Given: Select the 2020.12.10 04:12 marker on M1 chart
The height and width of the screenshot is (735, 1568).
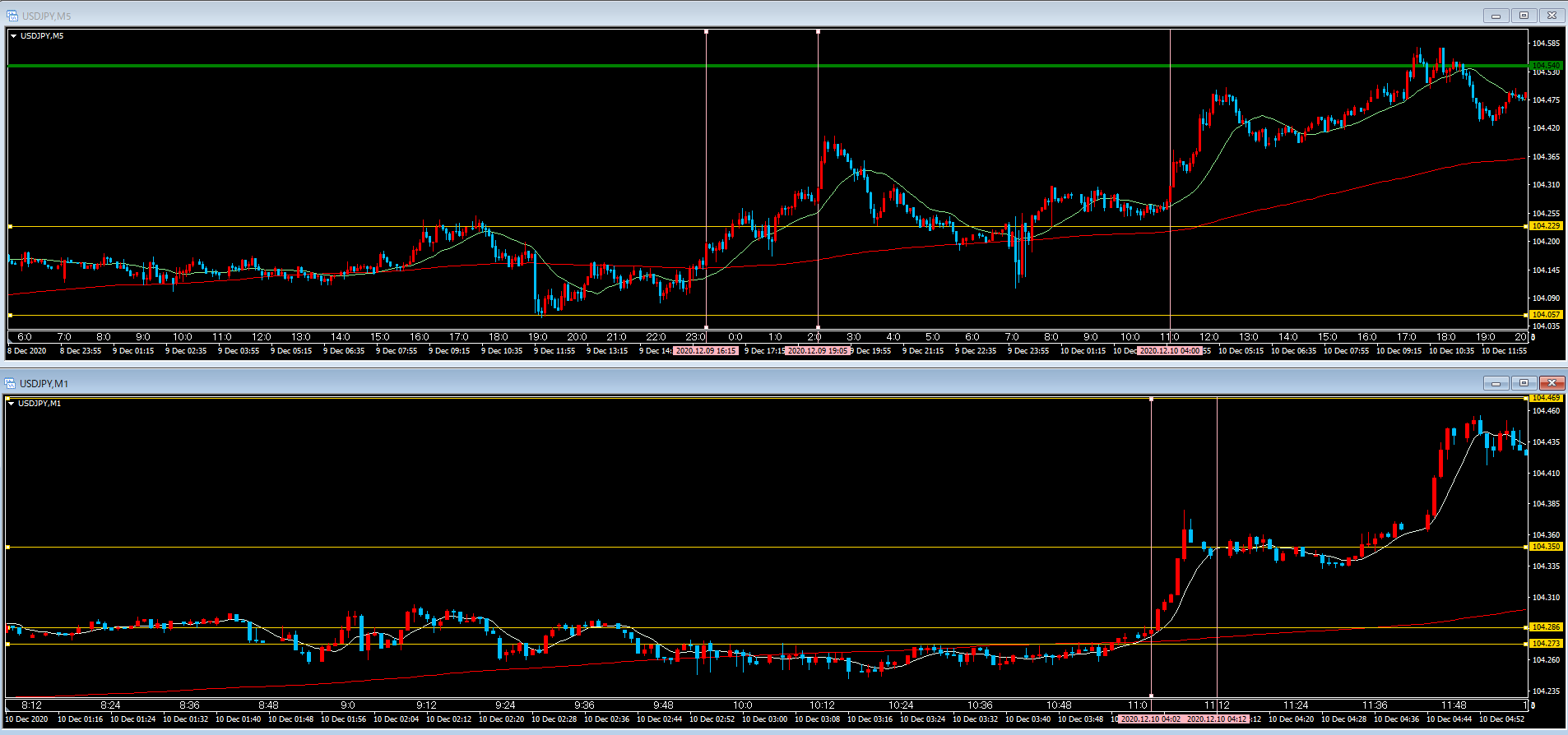Looking at the screenshot, I should [x=1217, y=719].
